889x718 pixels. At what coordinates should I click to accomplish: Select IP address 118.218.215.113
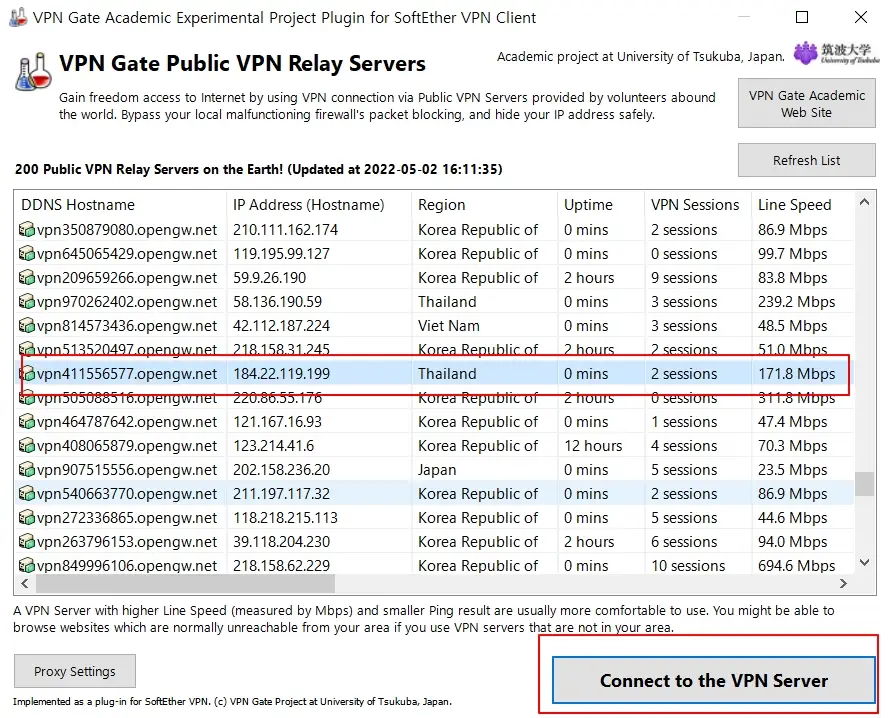285,517
